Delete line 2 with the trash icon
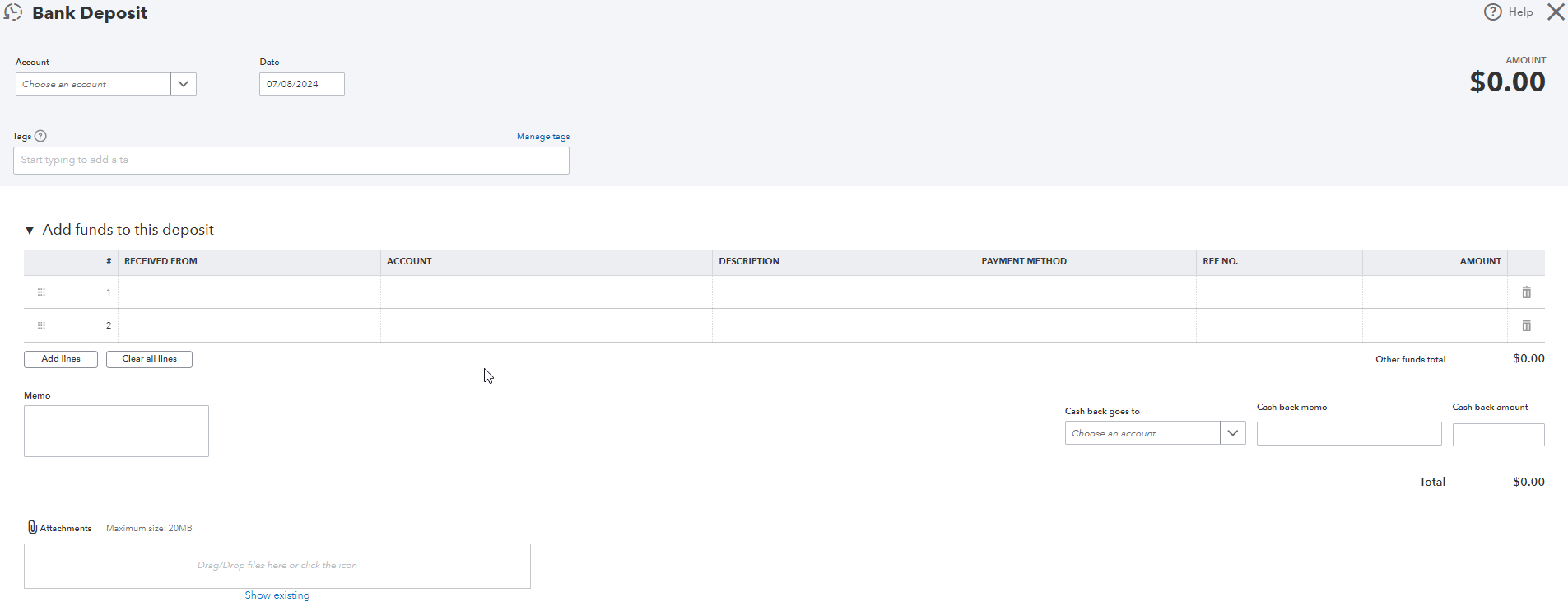This screenshot has height=602, width=1568. pyautogui.click(x=1526, y=325)
